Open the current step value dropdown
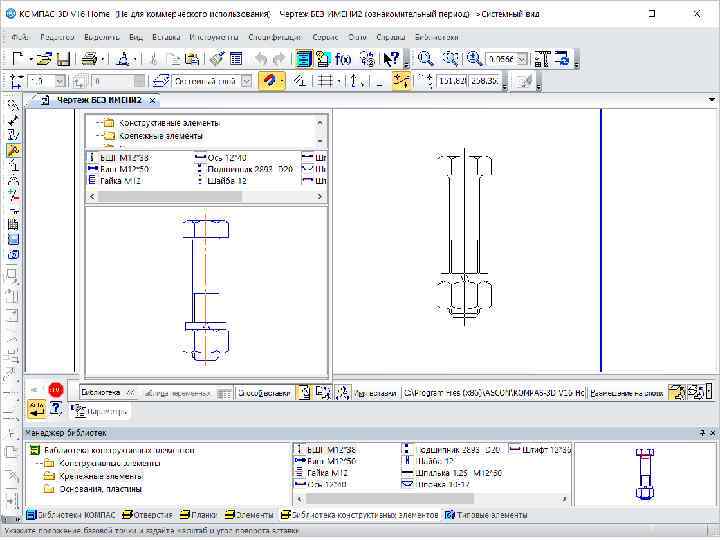The image size is (720, 540). point(60,81)
